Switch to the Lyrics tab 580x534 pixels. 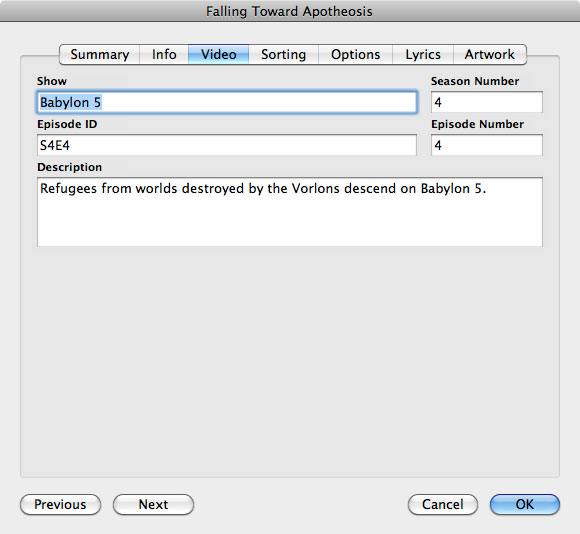coord(423,54)
